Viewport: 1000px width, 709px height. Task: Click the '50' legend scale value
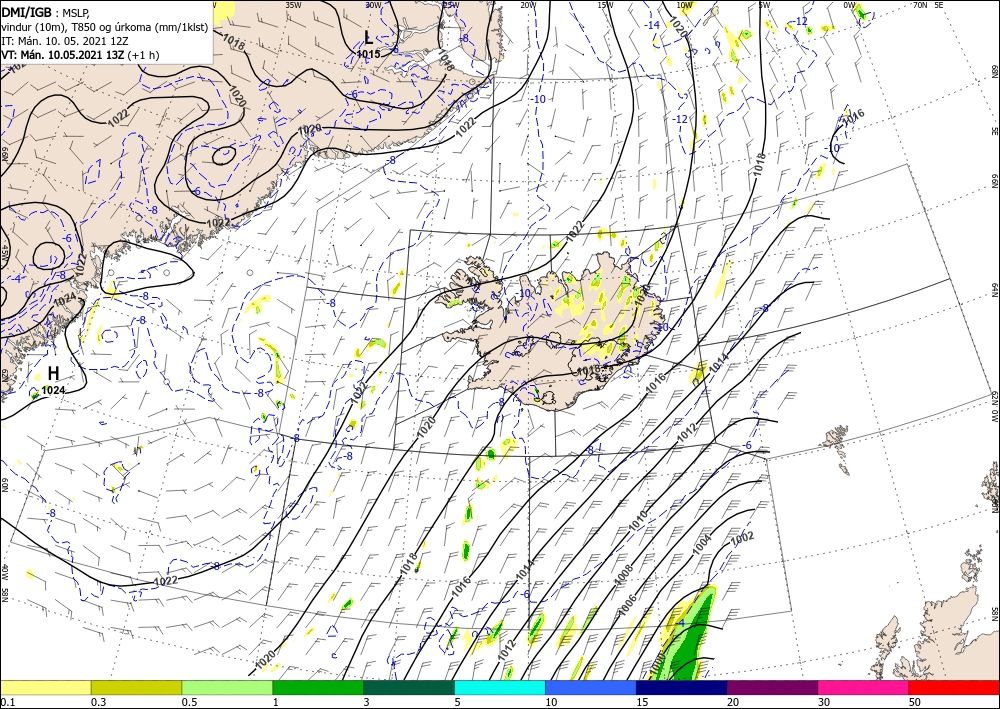pyautogui.click(x=915, y=702)
